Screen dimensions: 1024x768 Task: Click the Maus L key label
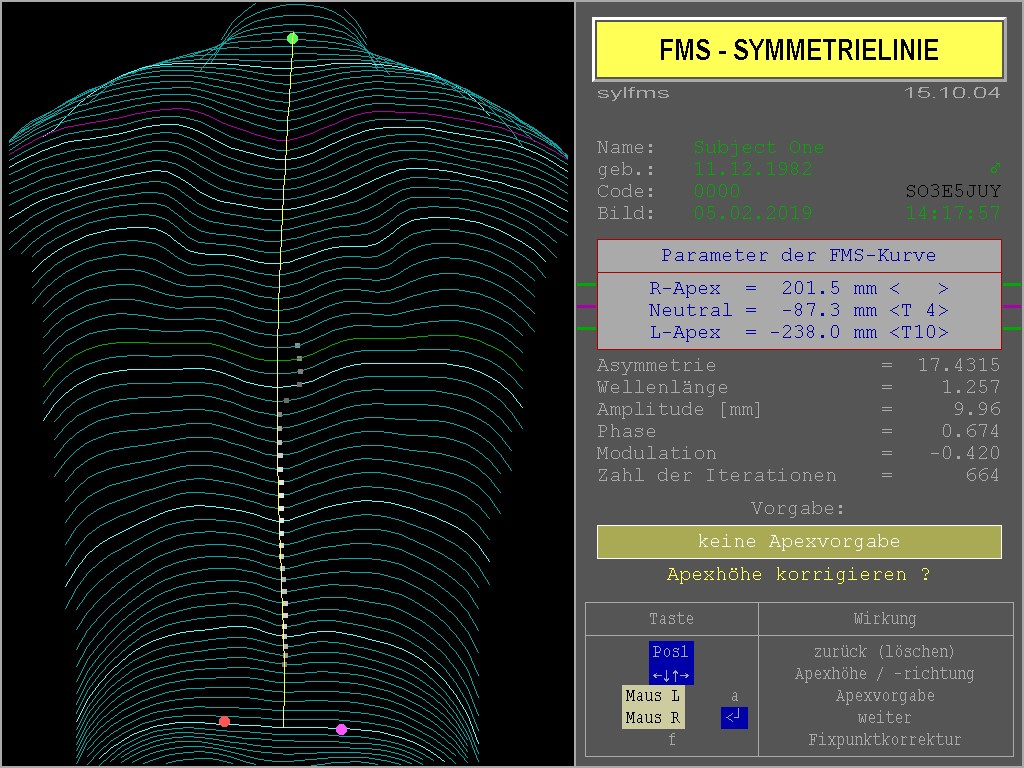[x=652, y=696]
